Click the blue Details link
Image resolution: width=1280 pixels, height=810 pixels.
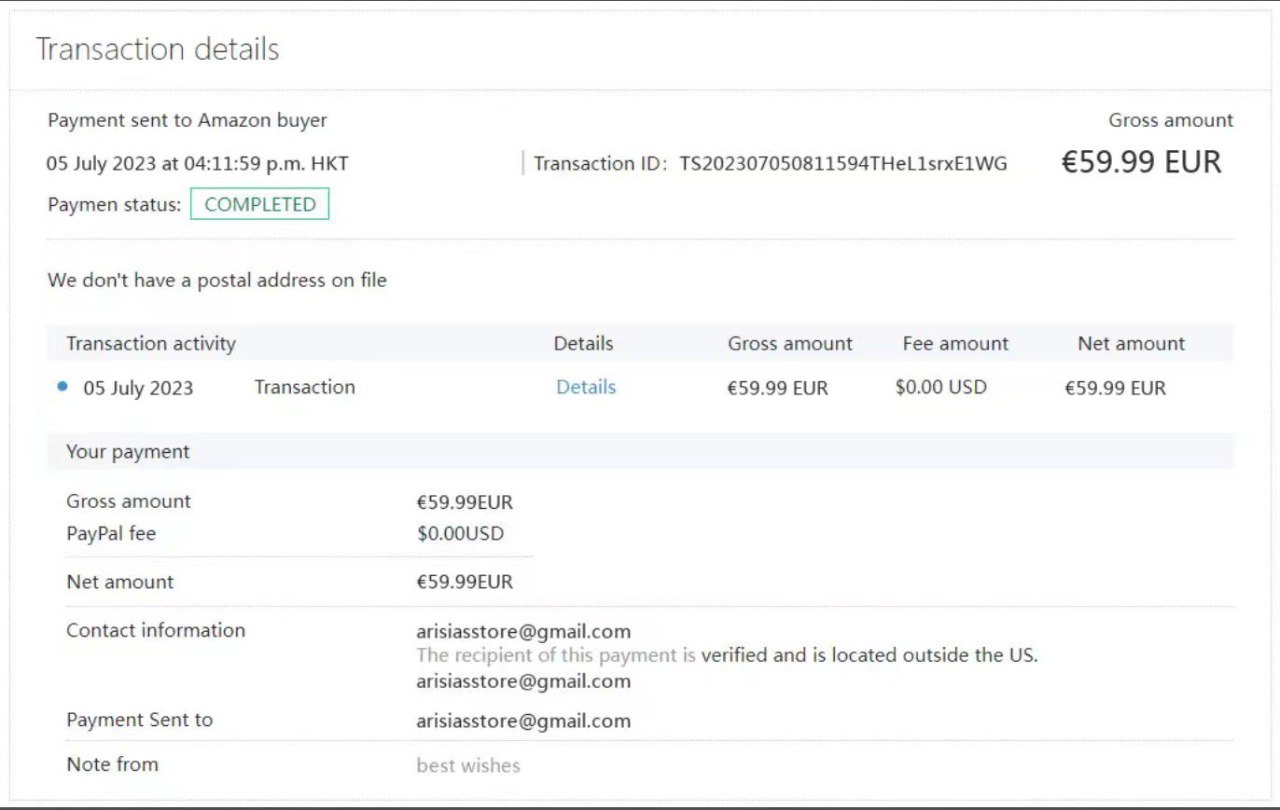coord(585,387)
